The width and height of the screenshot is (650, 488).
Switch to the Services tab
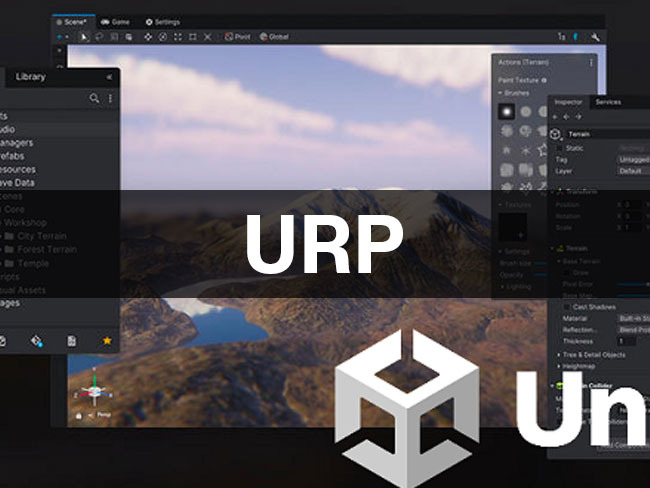pos(608,102)
